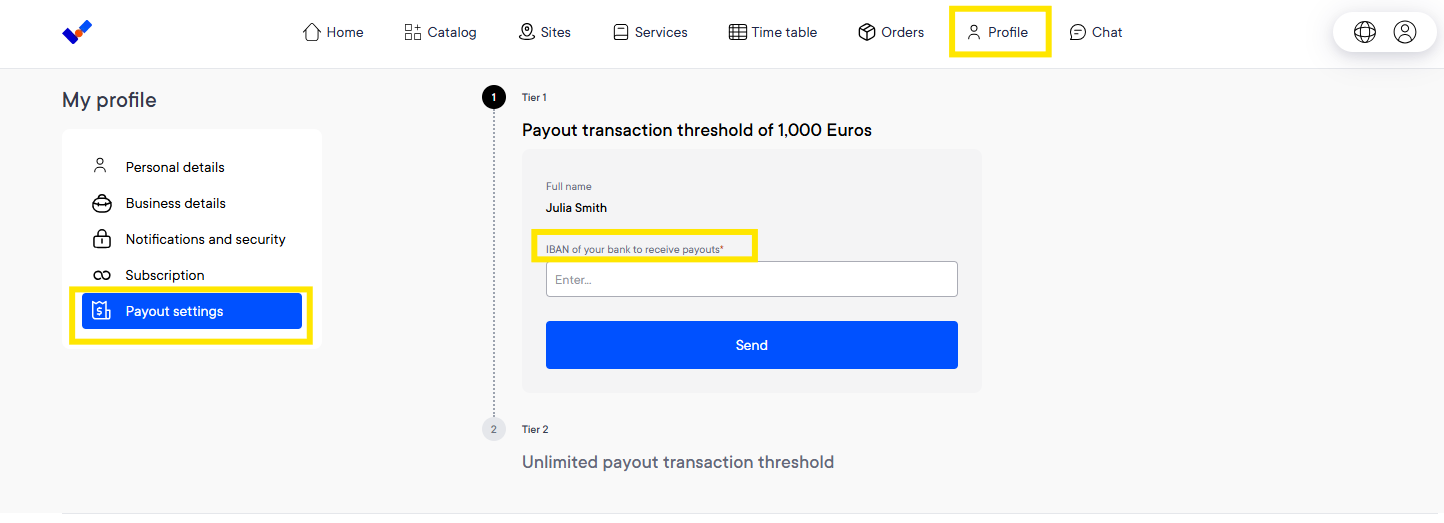Click the Time table calendar icon
Viewport: 1444px width, 523px height.
[737, 32]
